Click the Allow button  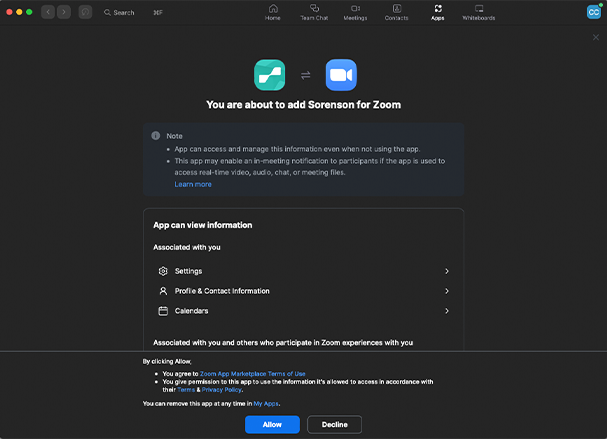(272, 424)
